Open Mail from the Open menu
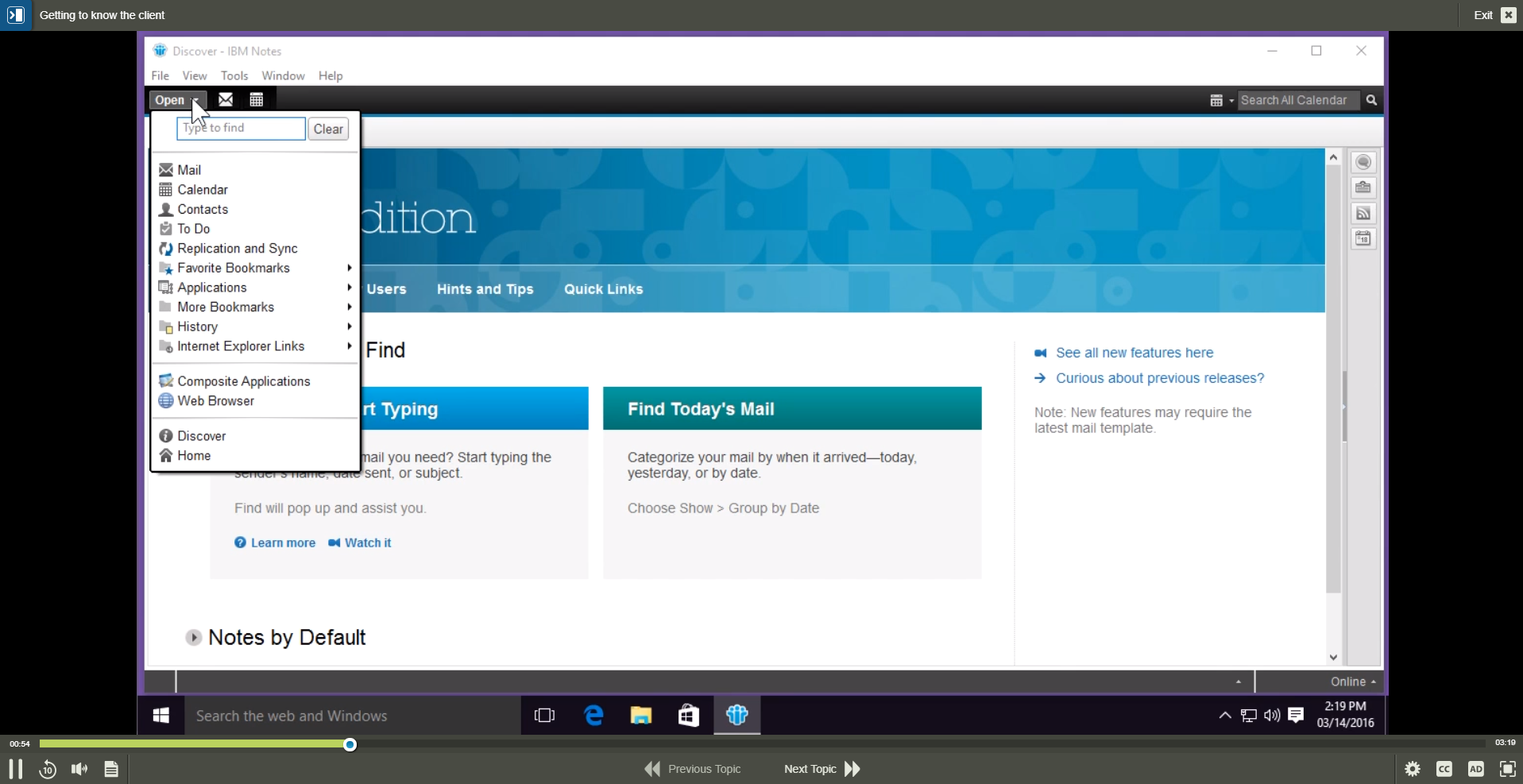Viewport: 1523px width, 784px height. click(x=189, y=169)
